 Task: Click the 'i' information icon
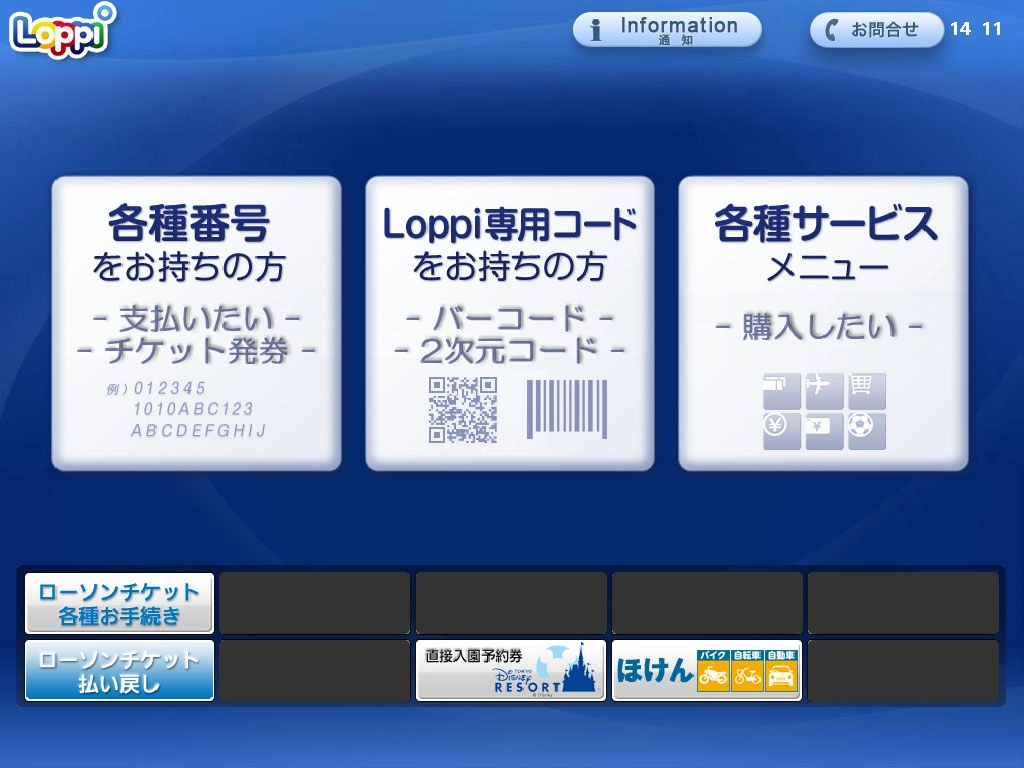tap(597, 30)
